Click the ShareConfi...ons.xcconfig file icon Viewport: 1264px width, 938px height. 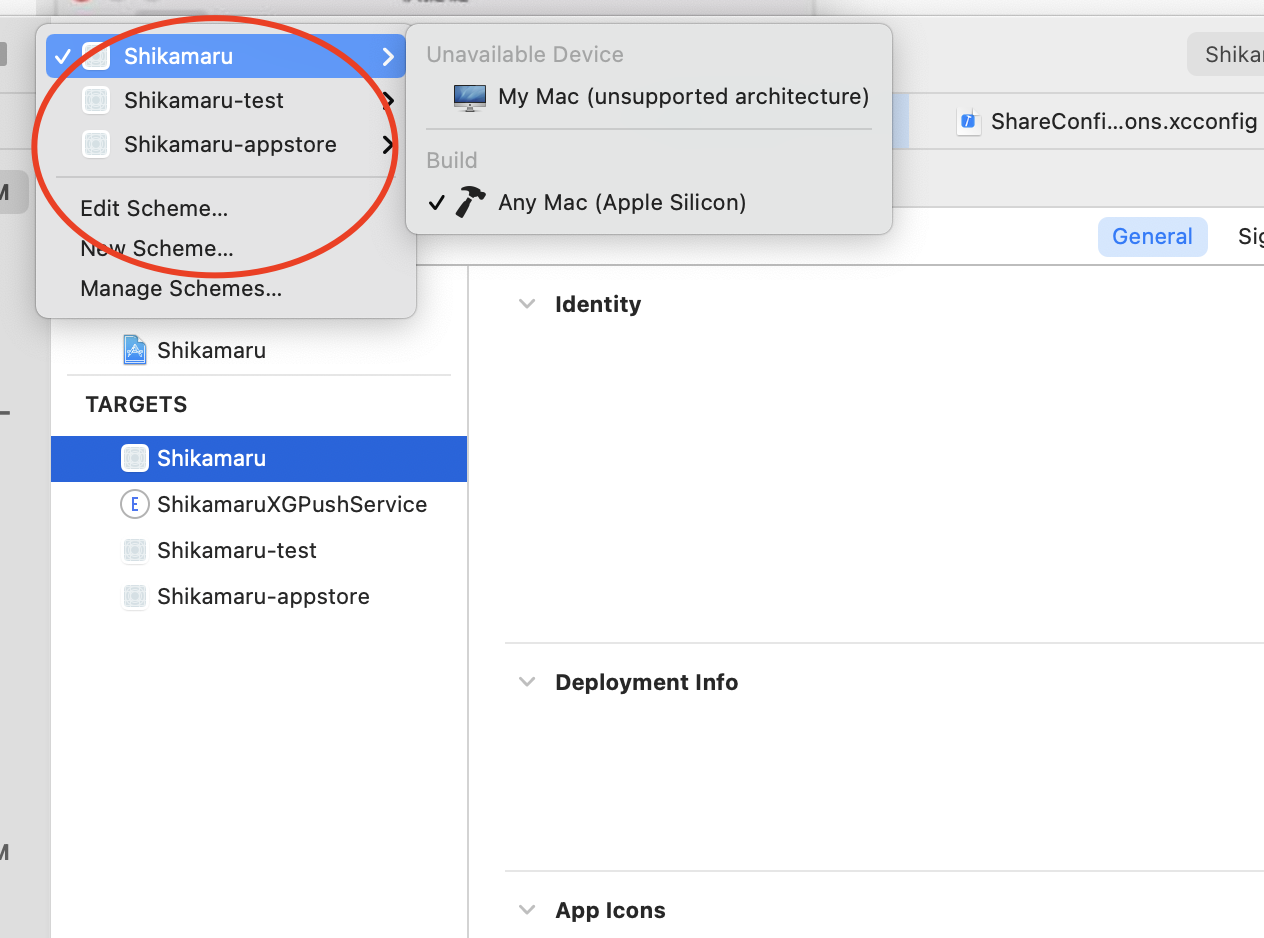pyautogui.click(x=967, y=122)
